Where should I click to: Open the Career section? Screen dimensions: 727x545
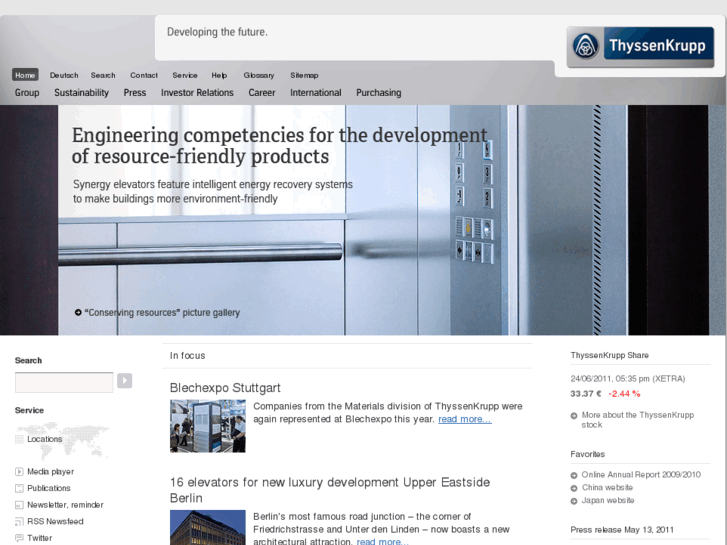pos(262,93)
